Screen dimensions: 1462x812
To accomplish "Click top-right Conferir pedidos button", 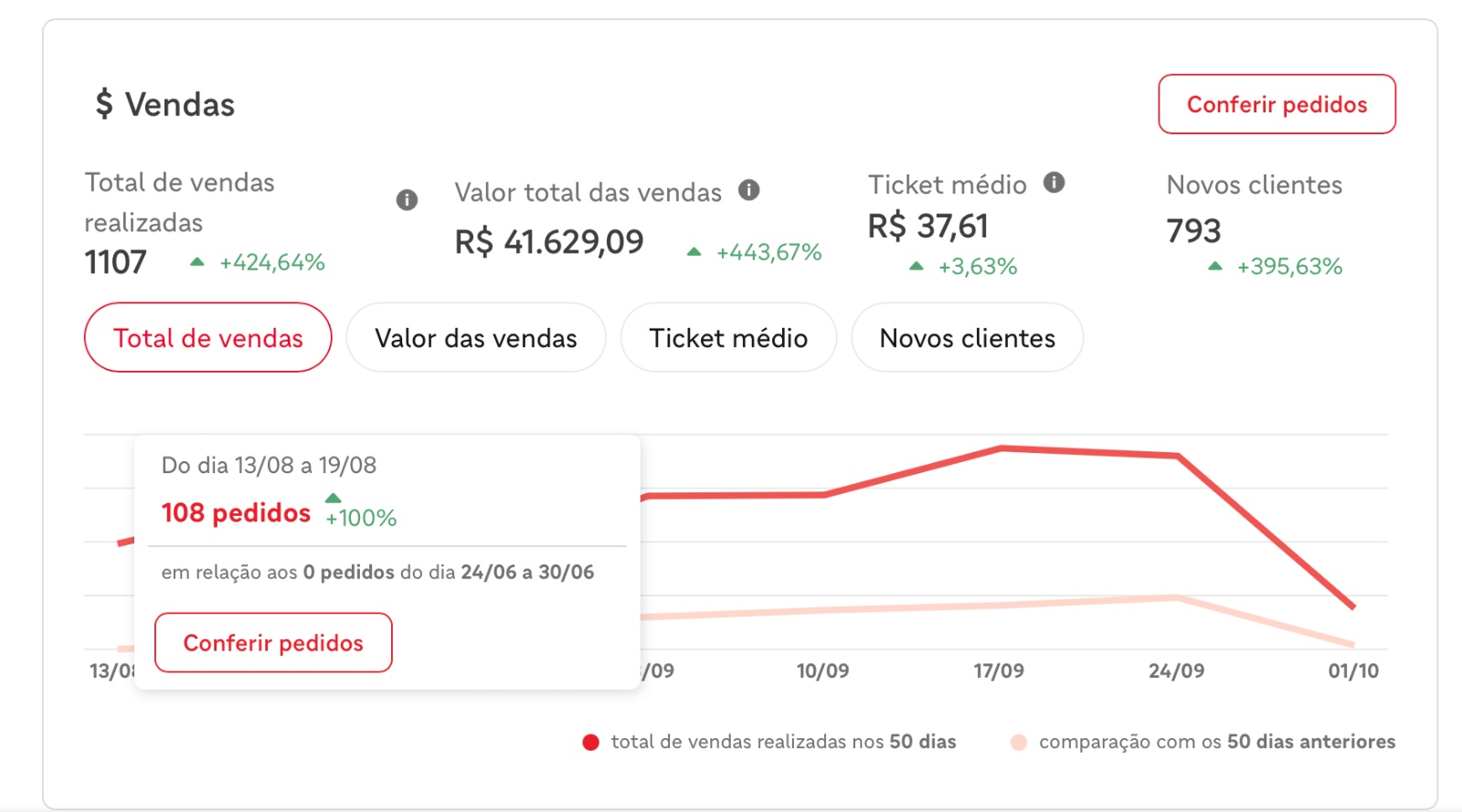I will tap(1277, 104).
